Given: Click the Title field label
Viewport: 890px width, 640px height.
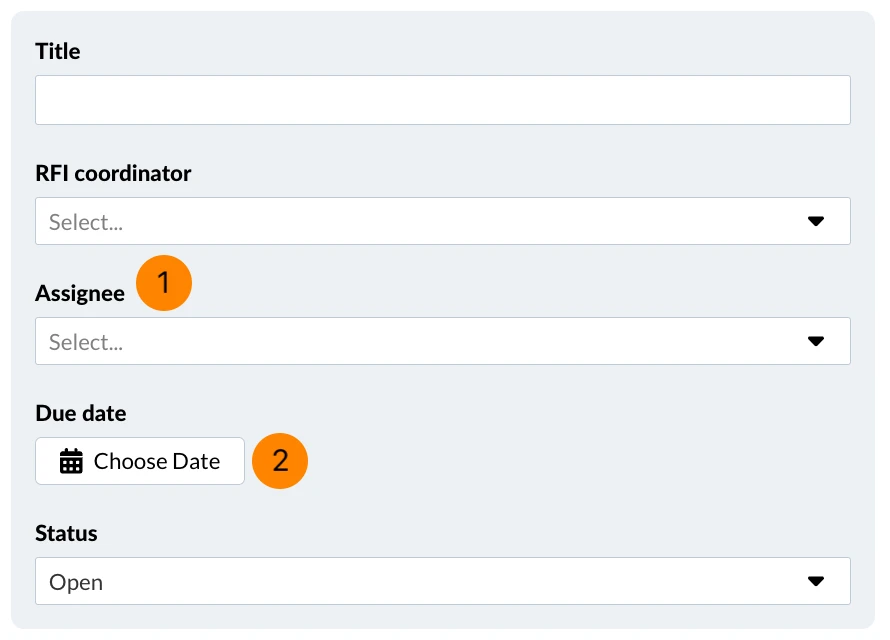Looking at the screenshot, I should point(58,51).
